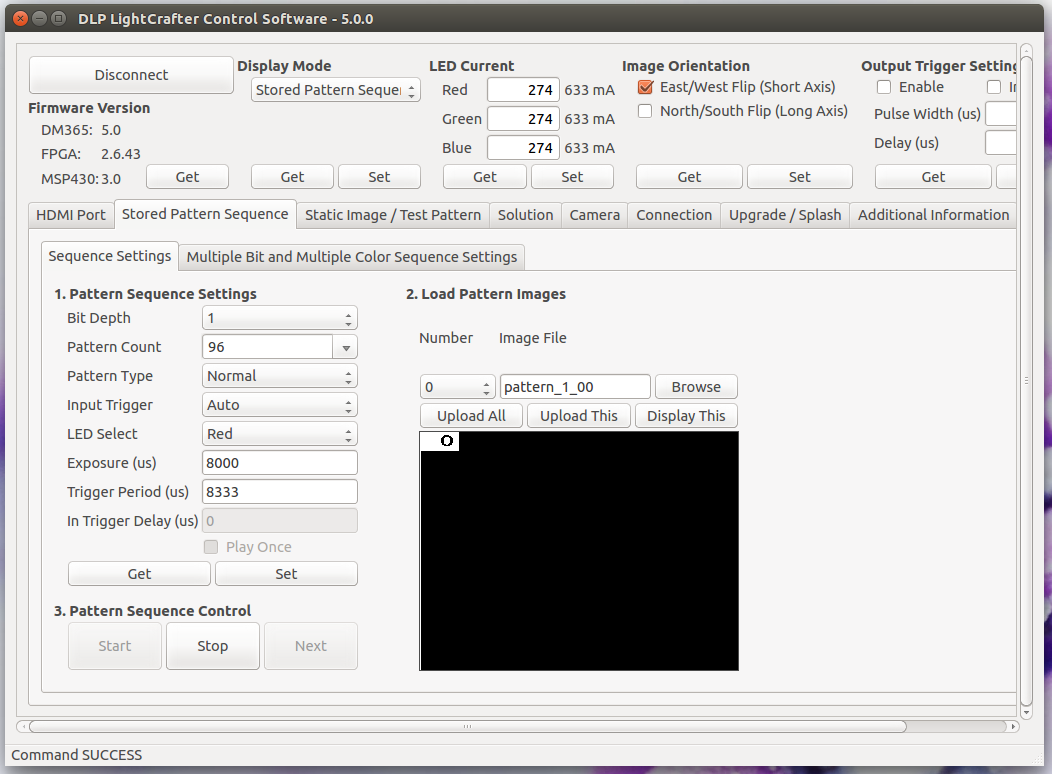Switch to the Solution tab
1052x774 pixels.
[525, 215]
